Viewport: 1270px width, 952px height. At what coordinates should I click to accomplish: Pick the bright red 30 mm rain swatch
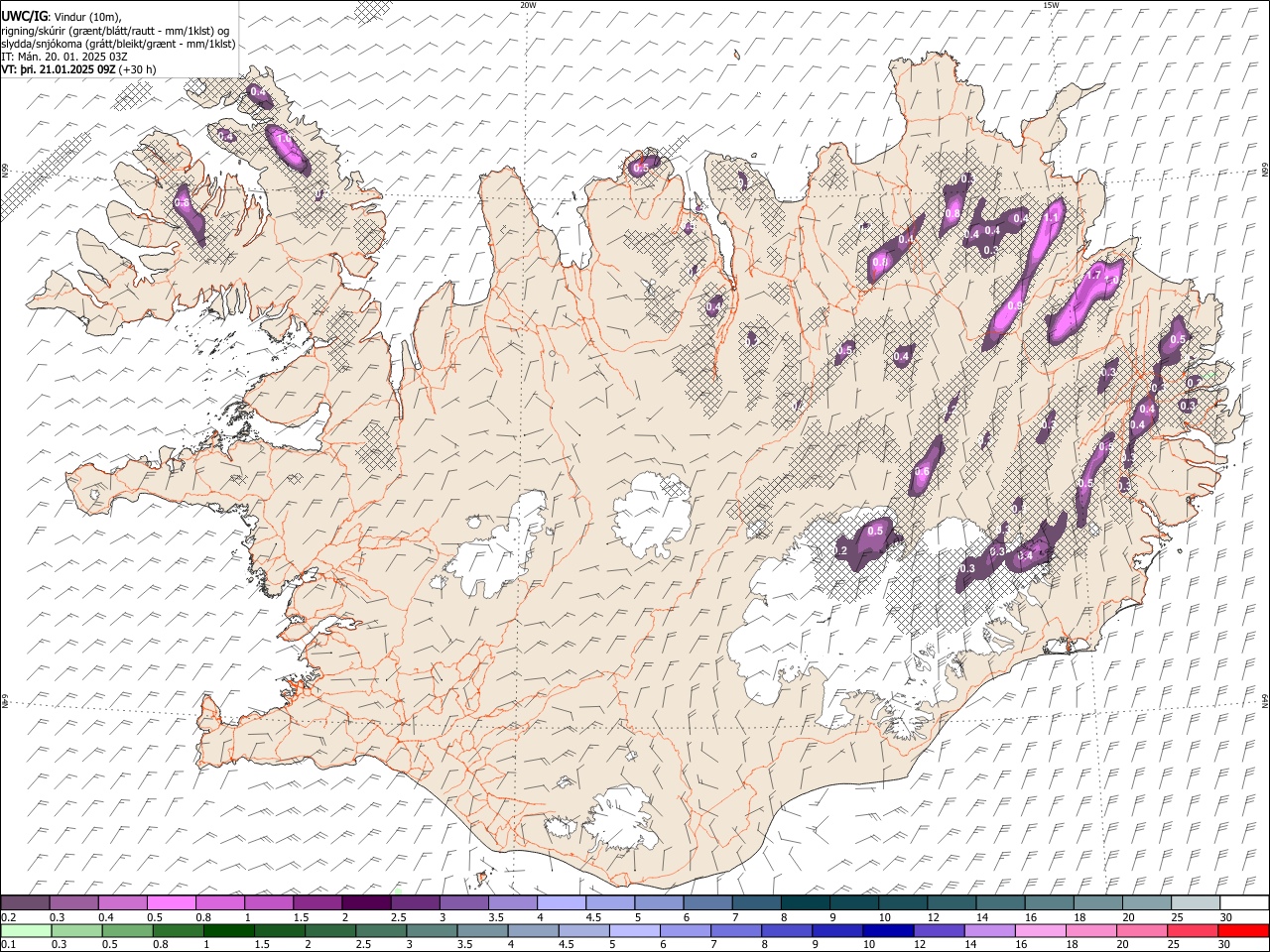point(1243,930)
